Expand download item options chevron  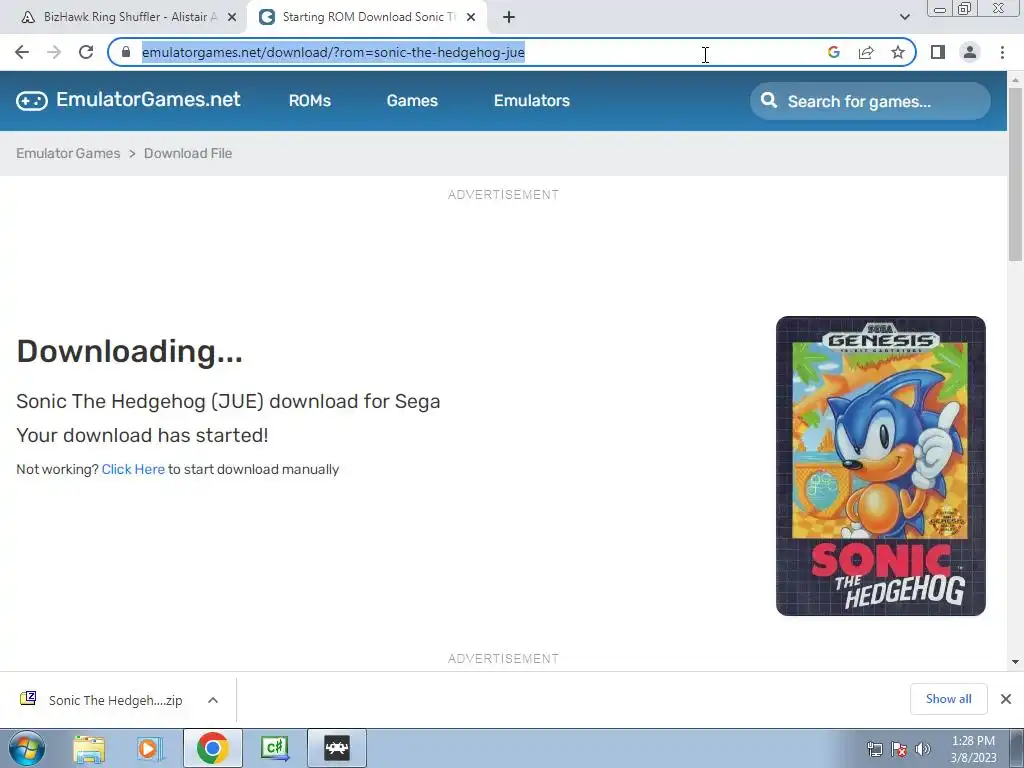click(x=213, y=700)
